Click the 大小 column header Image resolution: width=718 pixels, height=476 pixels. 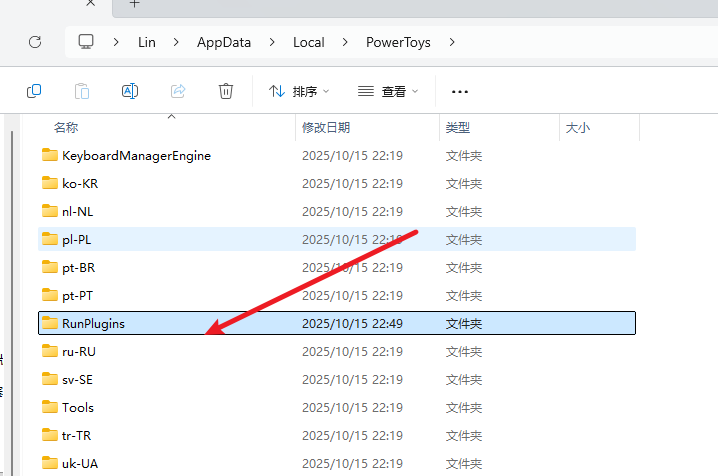(x=578, y=128)
